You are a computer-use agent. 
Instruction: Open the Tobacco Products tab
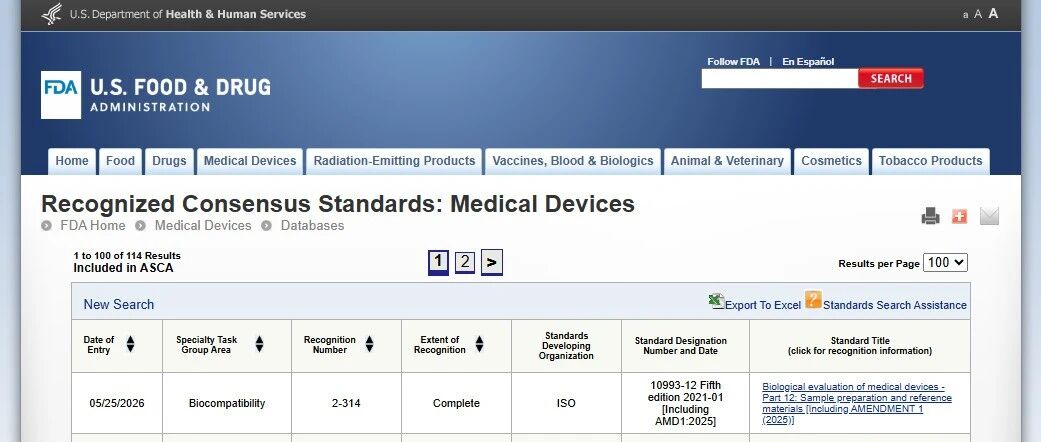coord(930,161)
